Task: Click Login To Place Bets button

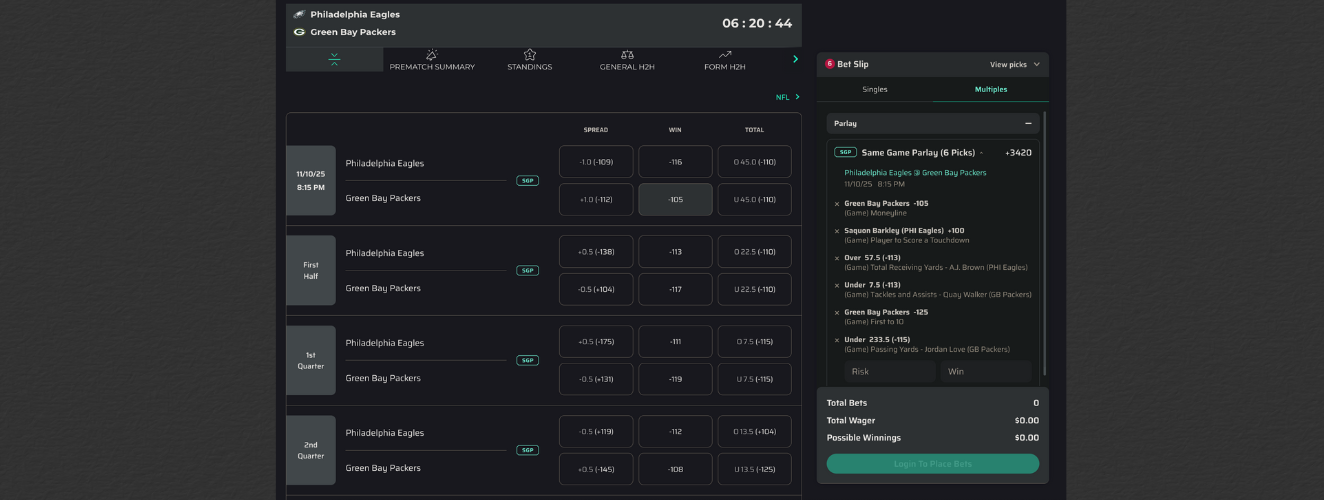Action: tap(932, 464)
